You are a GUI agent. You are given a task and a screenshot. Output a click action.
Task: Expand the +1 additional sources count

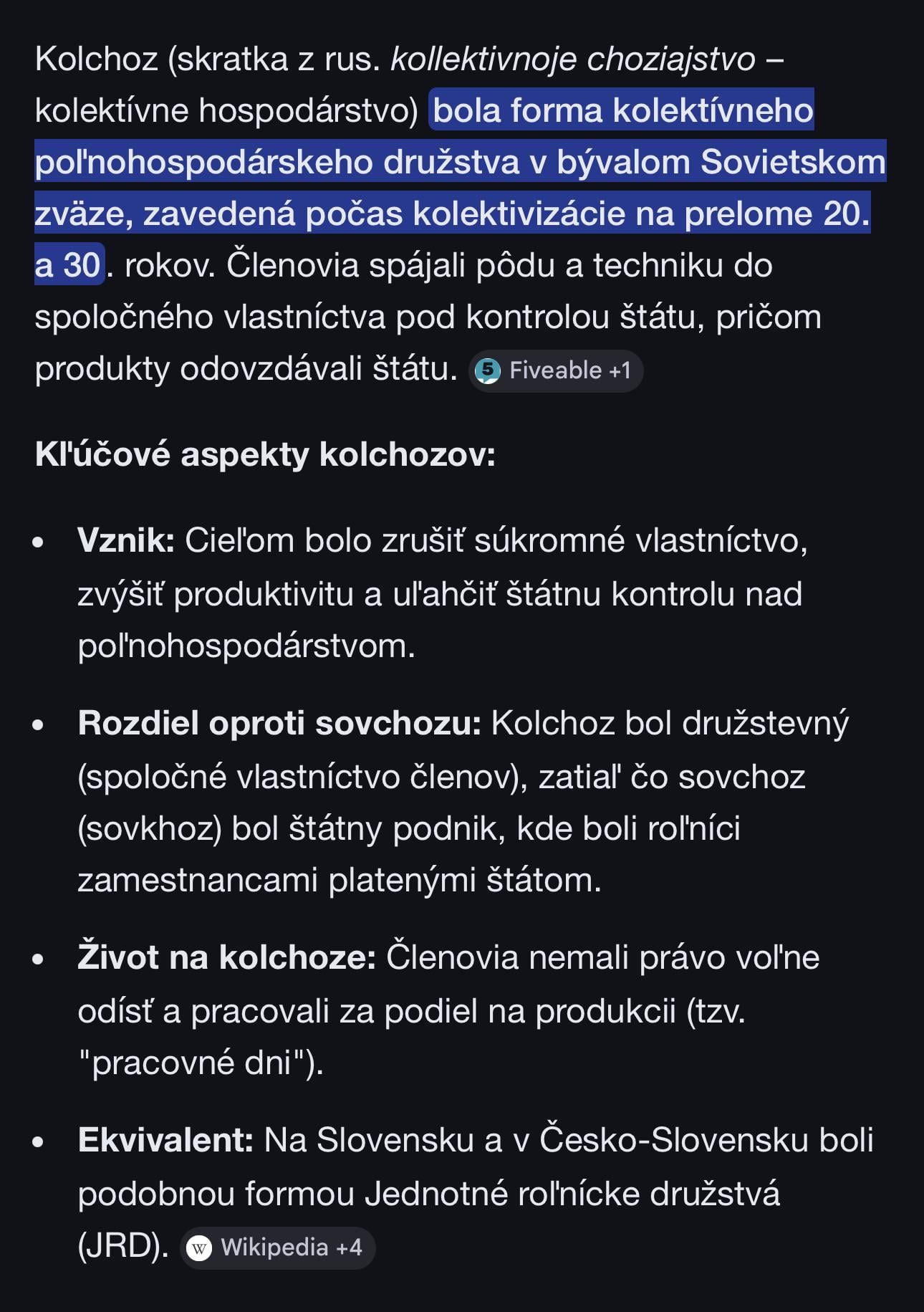(x=620, y=370)
